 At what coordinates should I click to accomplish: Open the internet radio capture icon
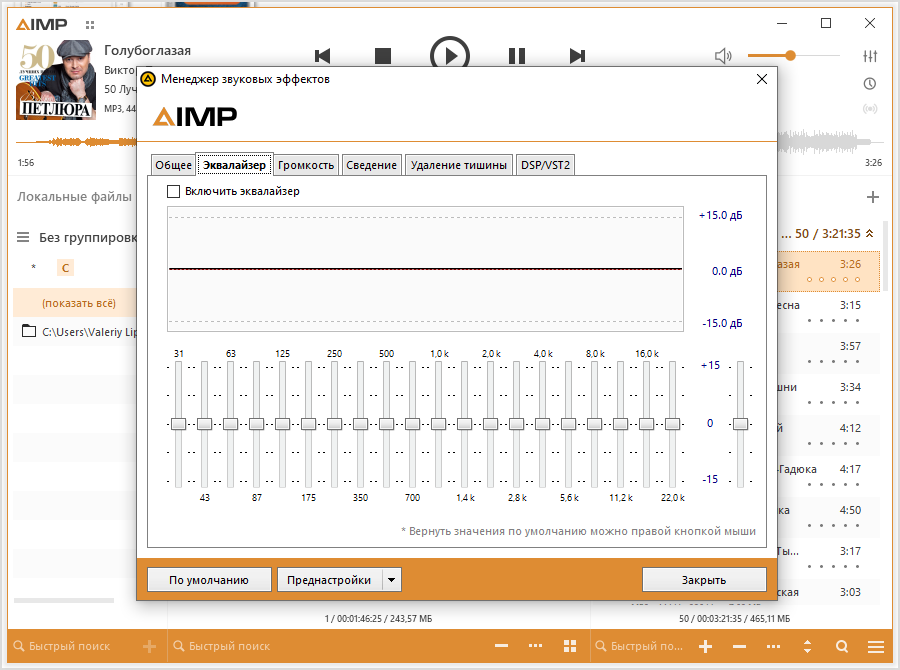tap(870, 109)
